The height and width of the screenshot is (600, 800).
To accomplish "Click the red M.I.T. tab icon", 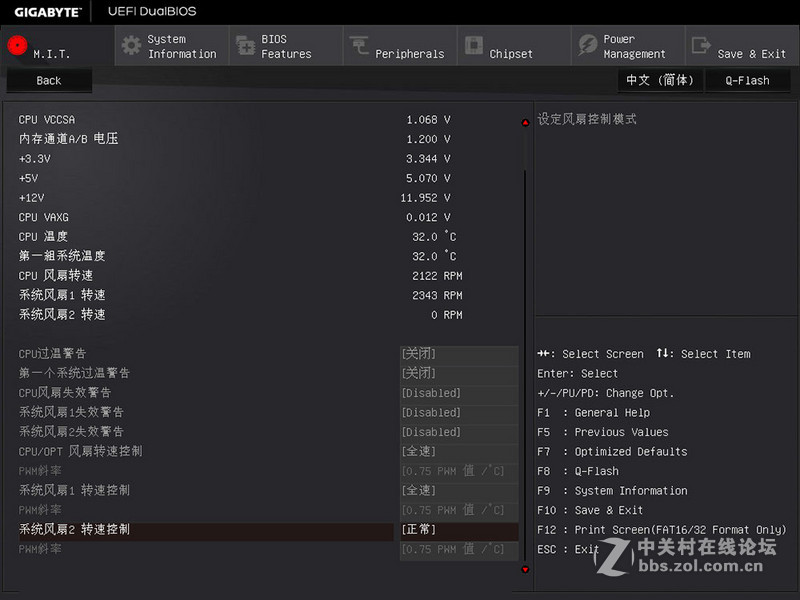I will click(17, 46).
